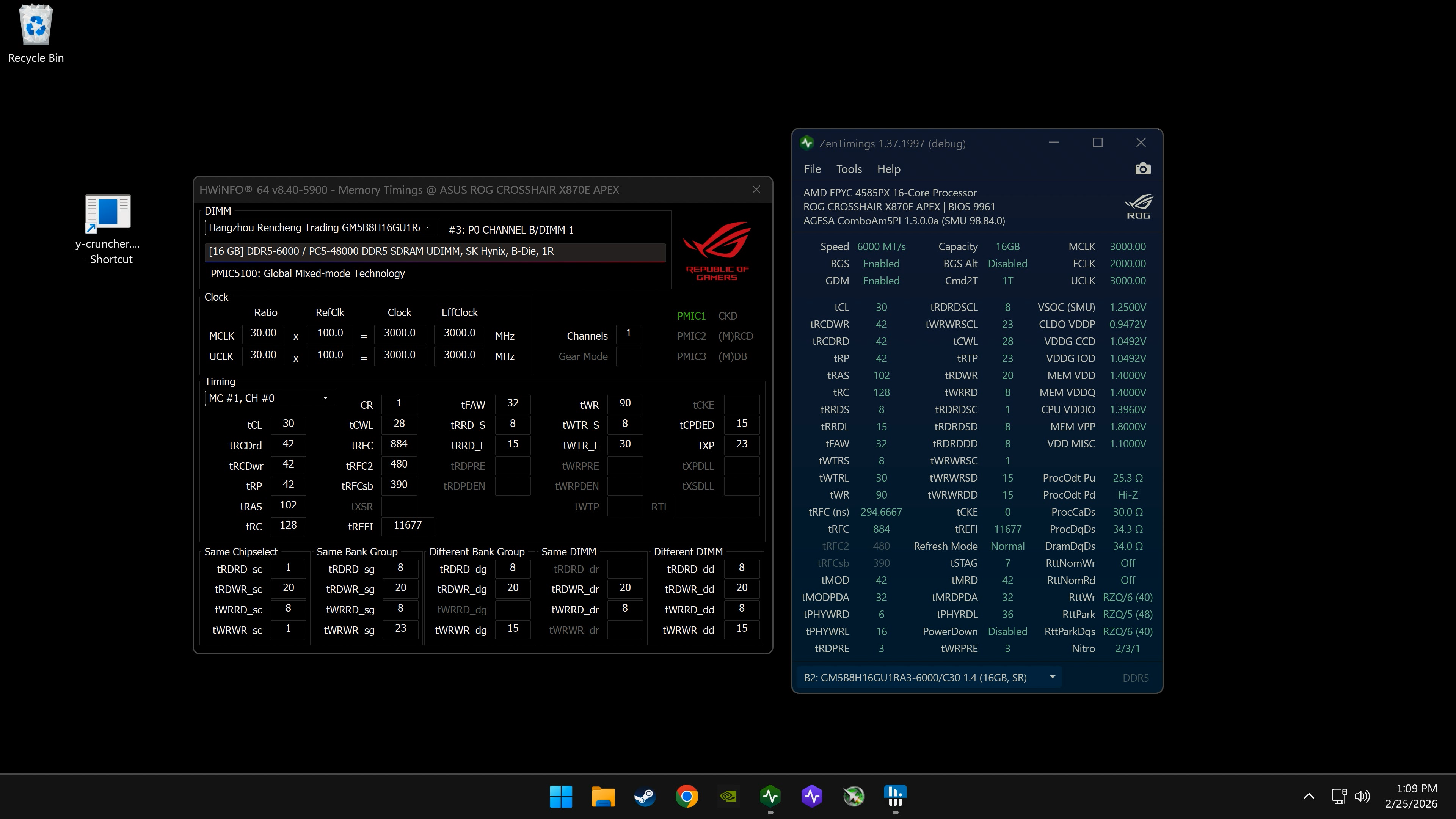Click the VSOC (SMU) '1.2500V' value
This screenshot has width=1456, height=819.
click(x=1128, y=308)
